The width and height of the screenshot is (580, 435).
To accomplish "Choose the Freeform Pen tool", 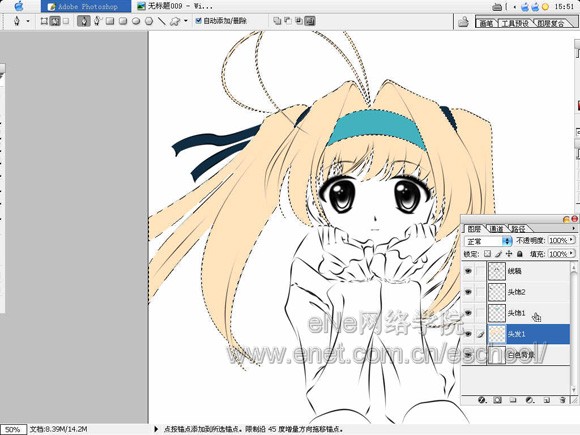I will click(x=98, y=21).
